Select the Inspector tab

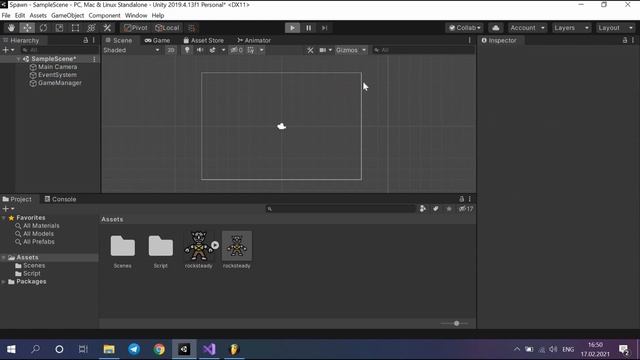tap(499, 40)
